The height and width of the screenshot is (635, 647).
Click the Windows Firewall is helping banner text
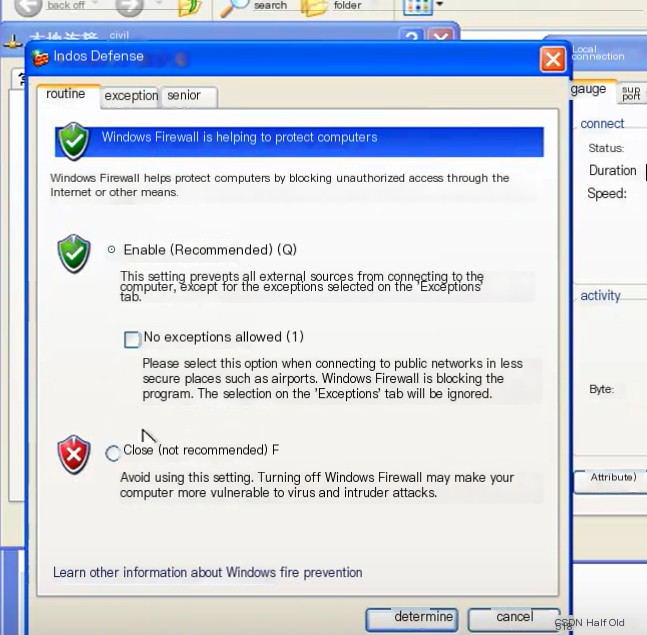click(239, 137)
